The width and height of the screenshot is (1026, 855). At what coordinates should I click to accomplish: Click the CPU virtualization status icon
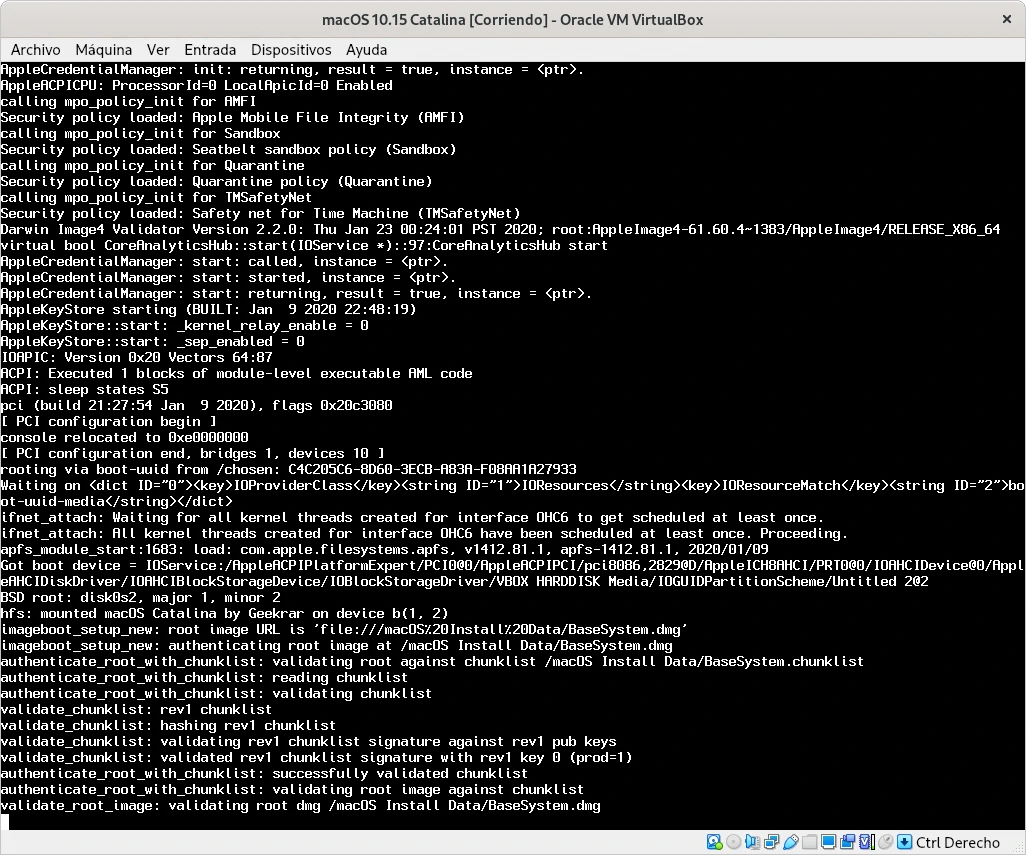click(867, 843)
